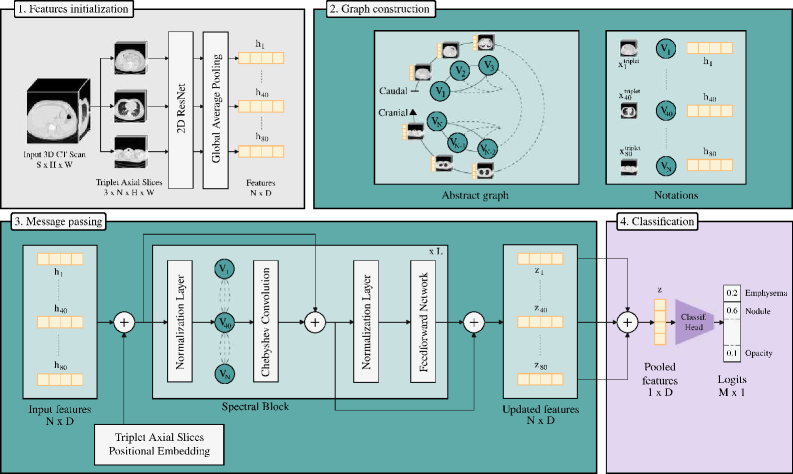Select the Chebyshev Convolution block
This screenshot has width=793, height=474.
click(x=266, y=322)
